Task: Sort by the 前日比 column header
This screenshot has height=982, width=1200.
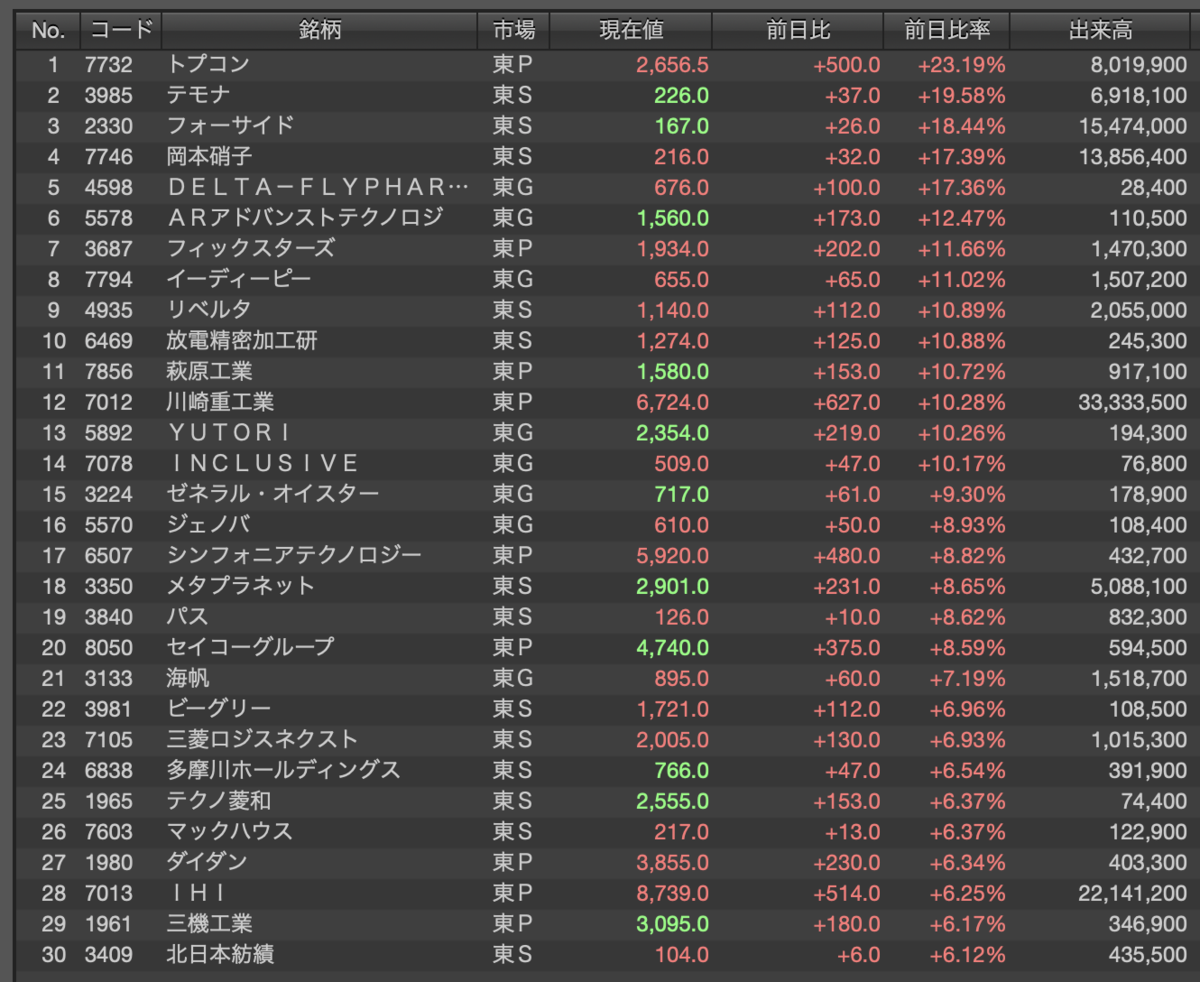Action: click(x=798, y=30)
